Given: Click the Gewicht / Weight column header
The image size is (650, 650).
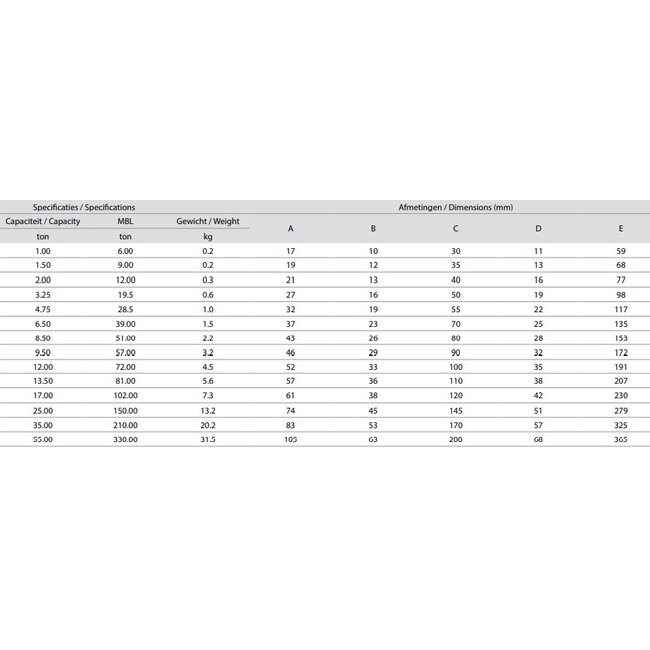Looking at the screenshot, I should coord(208,221).
